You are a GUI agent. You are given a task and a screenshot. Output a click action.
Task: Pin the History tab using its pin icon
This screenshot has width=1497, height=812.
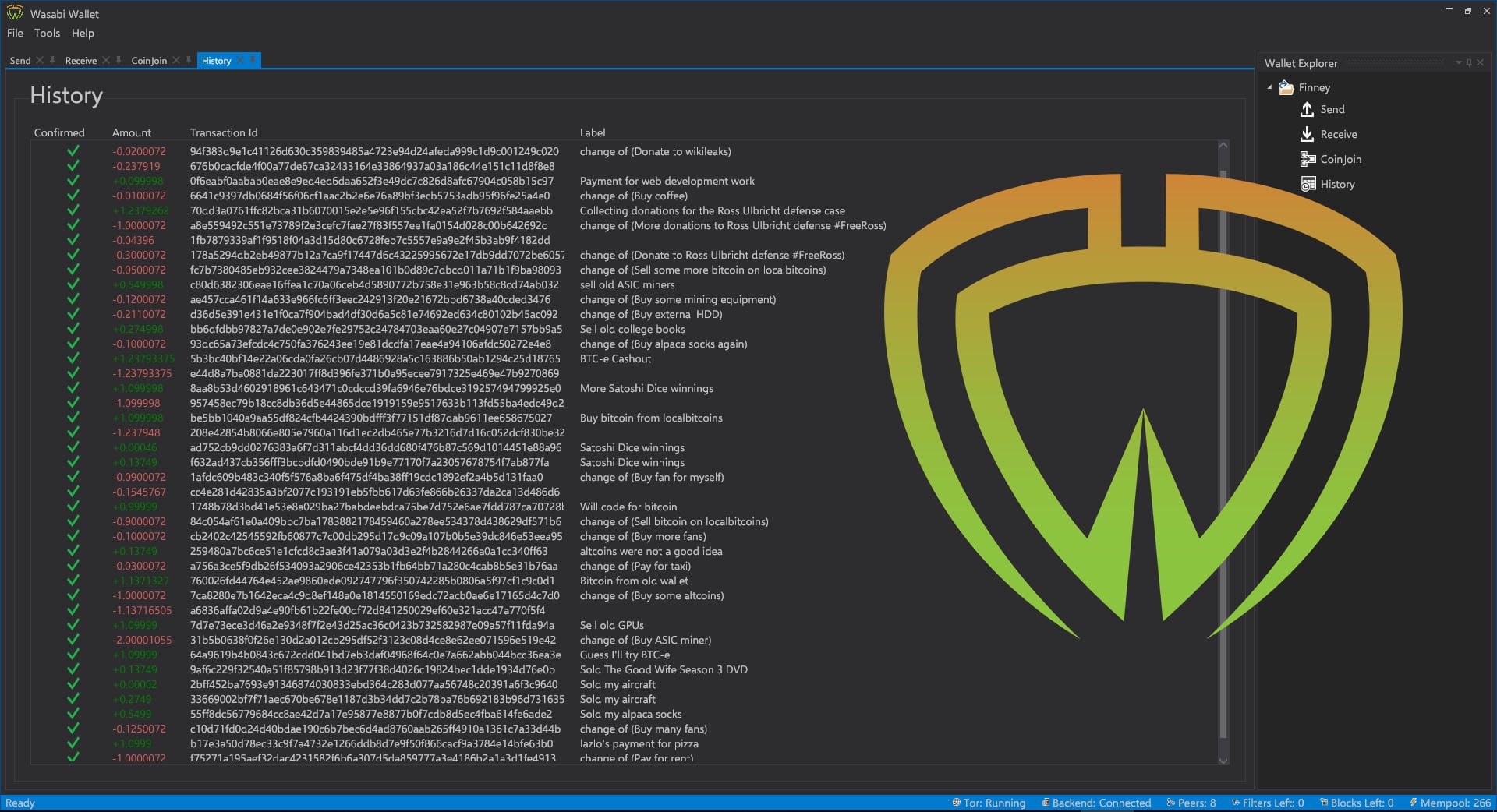(x=253, y=60)
